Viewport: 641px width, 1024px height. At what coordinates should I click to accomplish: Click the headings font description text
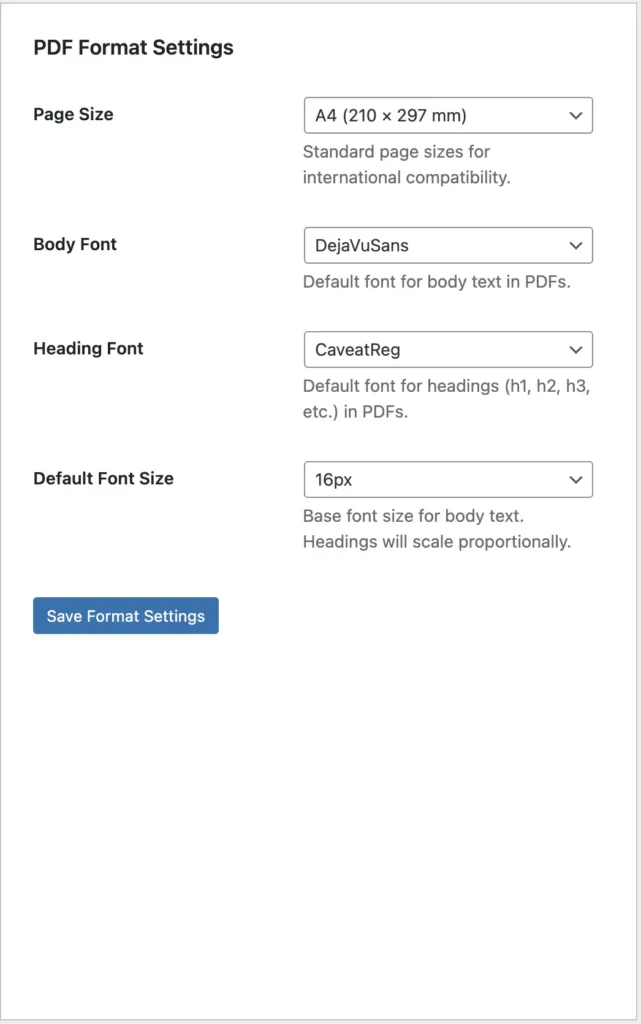[446, 399]
